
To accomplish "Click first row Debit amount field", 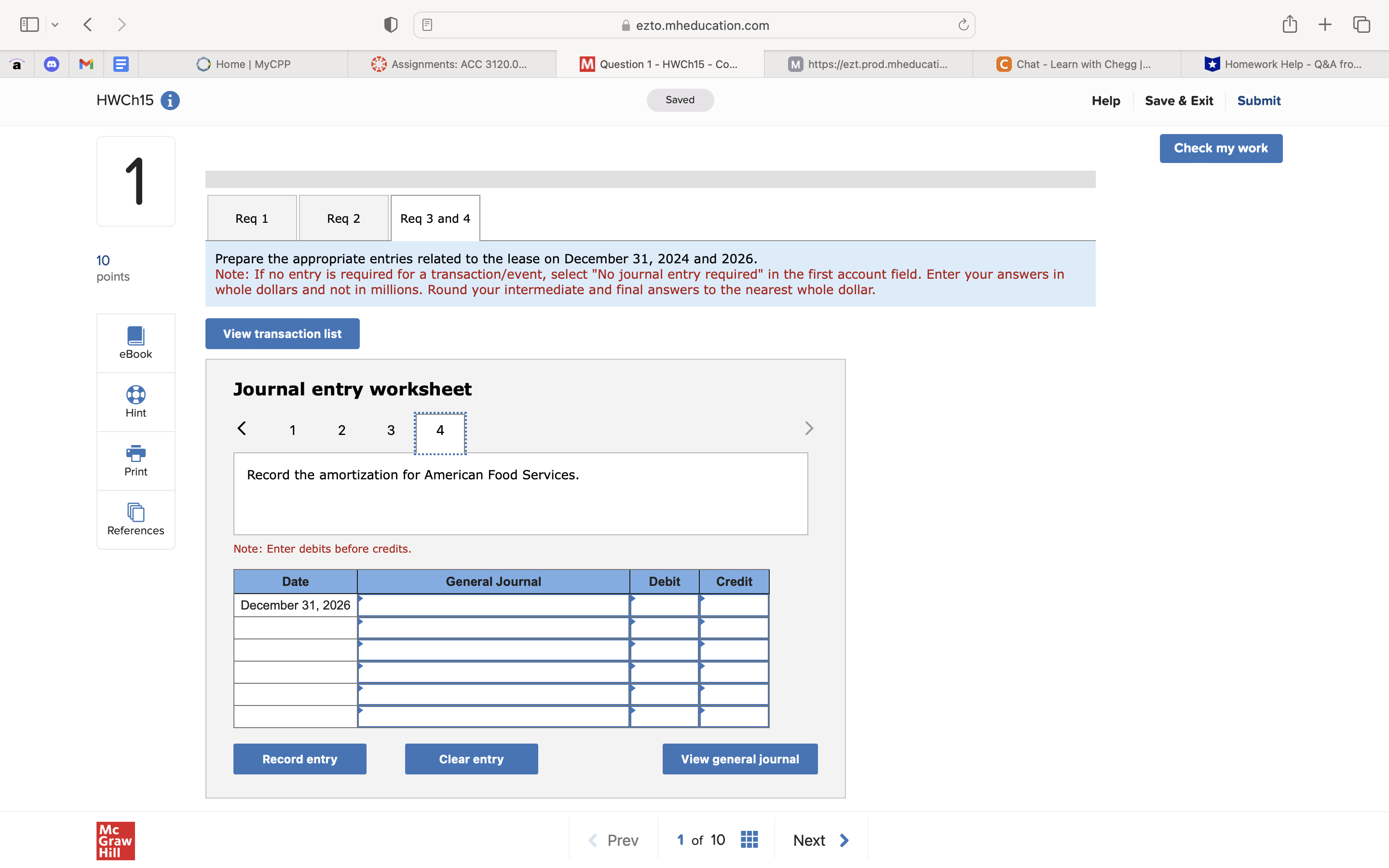I will click(x=664, y=606).
